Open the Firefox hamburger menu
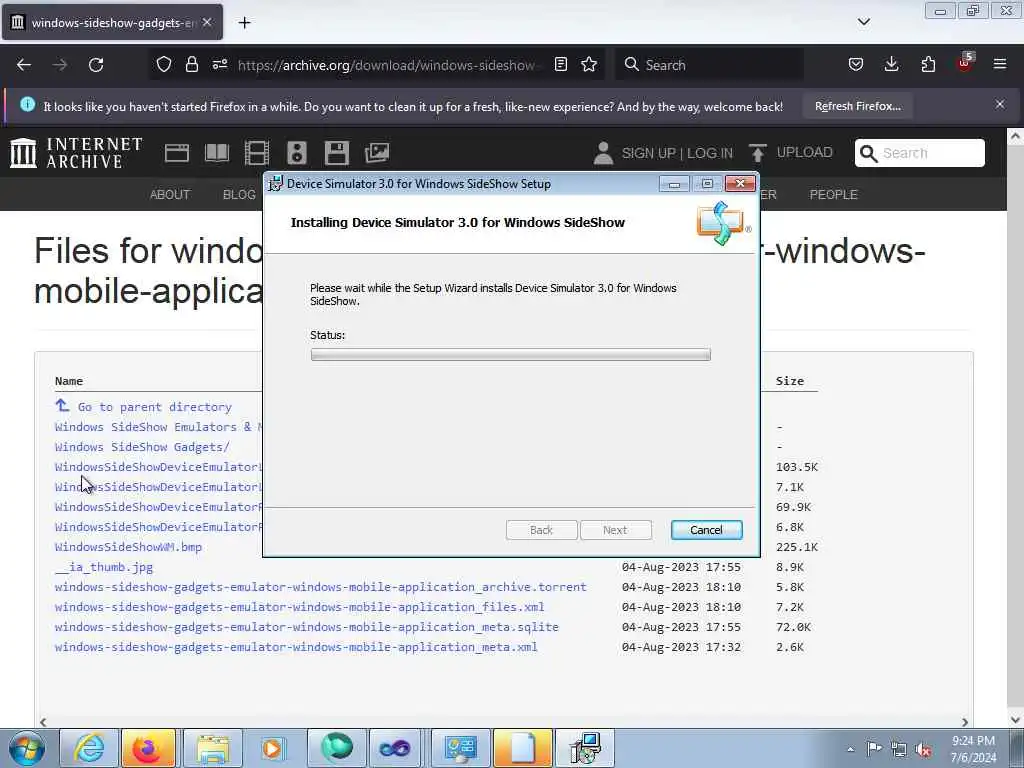The image size is (1024, 768). [1000, 65]
